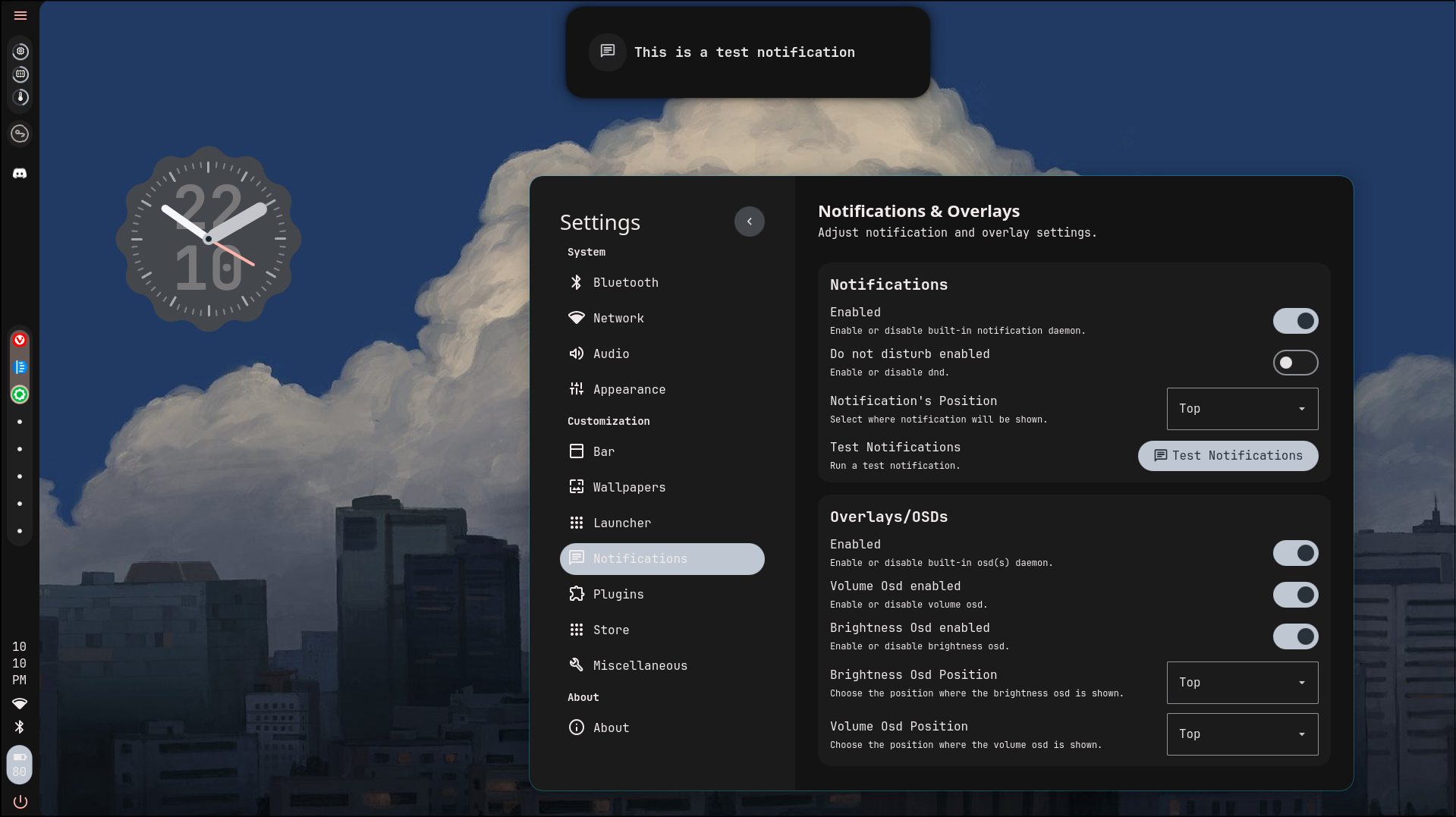Click the CPU usage indicator icon

(x=20, y=52)
